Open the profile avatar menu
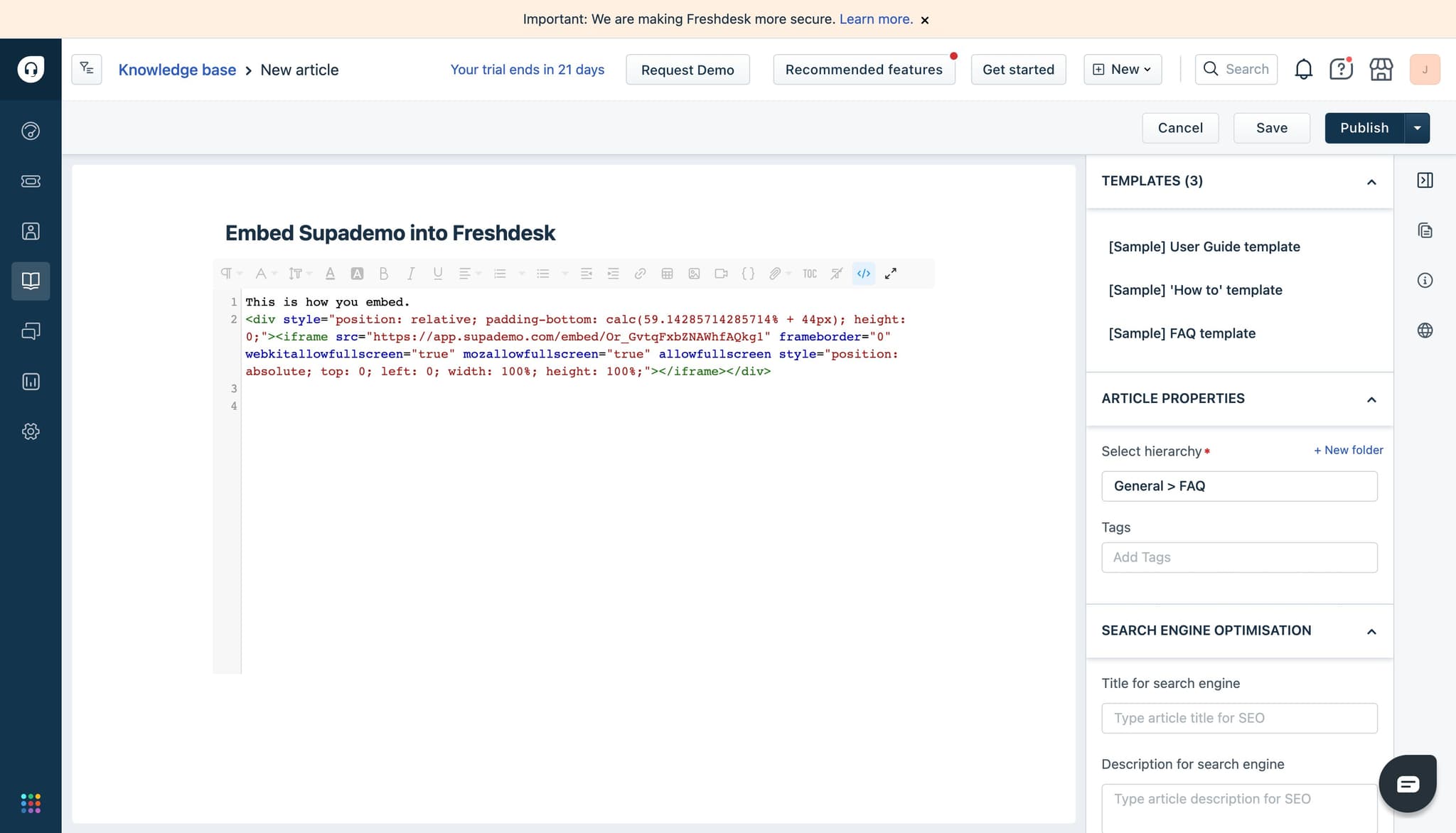 tap(1425, 69)
